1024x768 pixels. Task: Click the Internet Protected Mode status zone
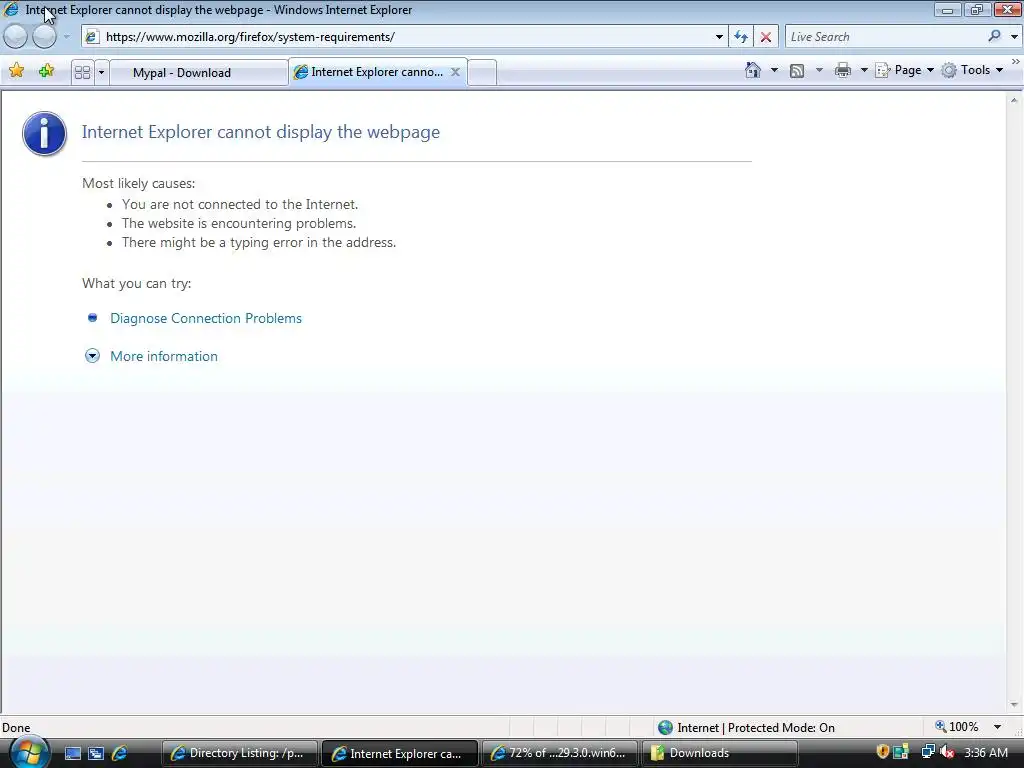pyautogui.click(x=746, y=728)
